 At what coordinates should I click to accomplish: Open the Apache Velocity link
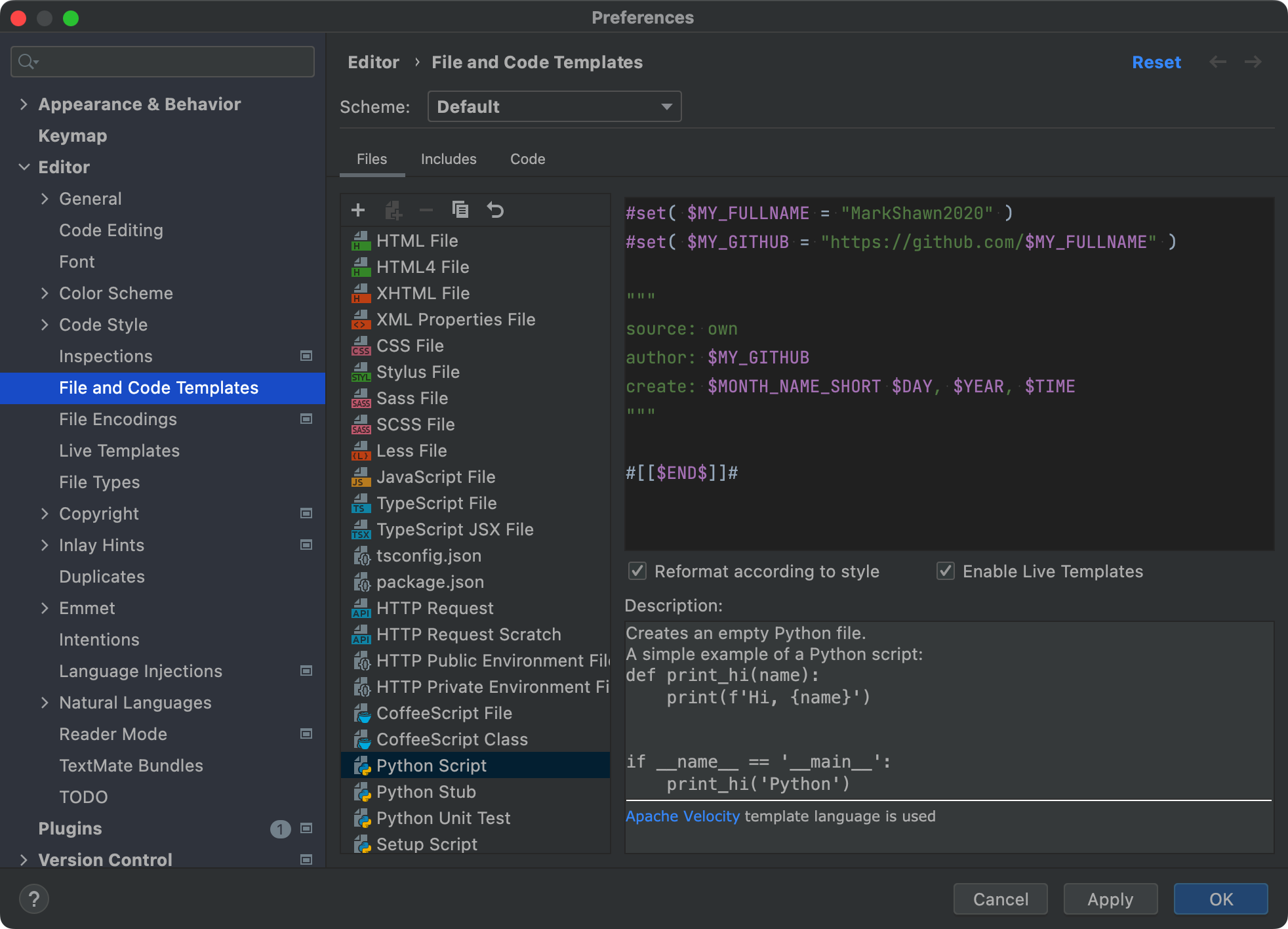[682, 816]
